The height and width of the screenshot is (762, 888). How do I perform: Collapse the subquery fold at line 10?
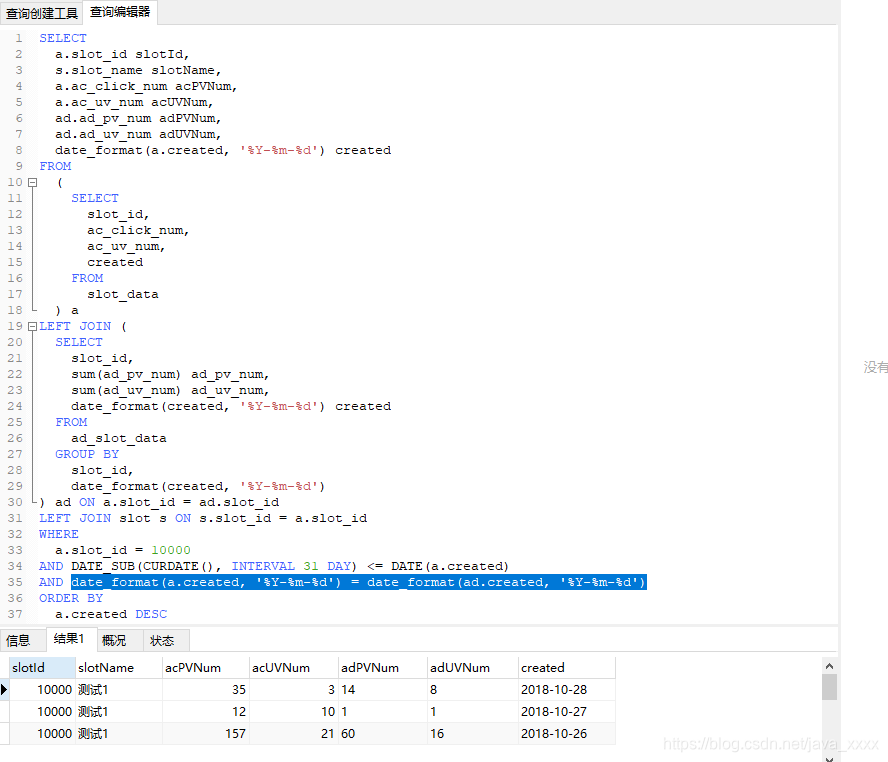pos(33,182)
